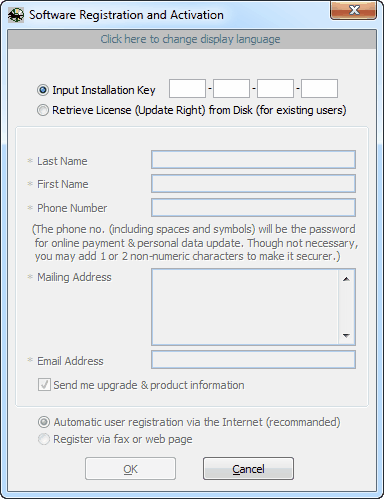The image size is (384, 499).
Task: Focus second installation key segment box
Action: coord(231,89)
